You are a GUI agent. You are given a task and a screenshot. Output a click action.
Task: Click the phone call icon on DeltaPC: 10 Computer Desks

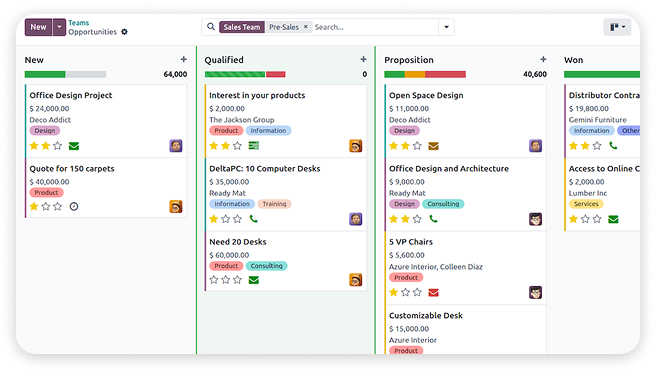pos(254,219)
